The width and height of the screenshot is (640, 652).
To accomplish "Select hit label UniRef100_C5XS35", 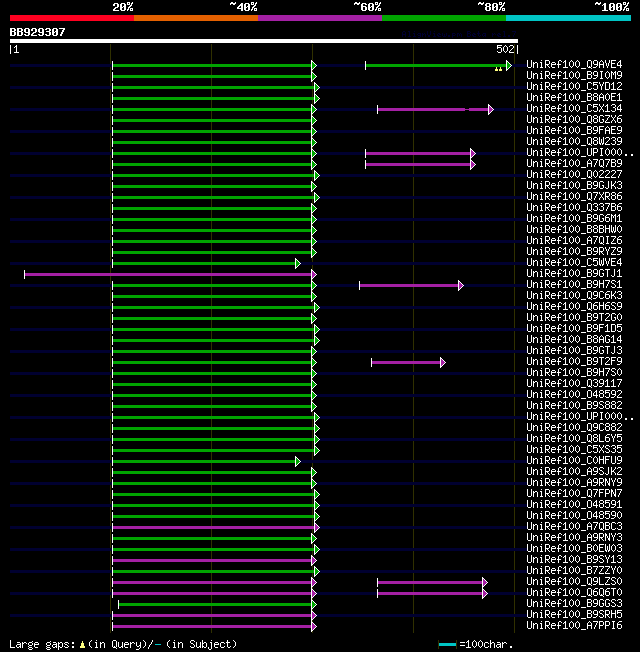I will click(574, 449).
